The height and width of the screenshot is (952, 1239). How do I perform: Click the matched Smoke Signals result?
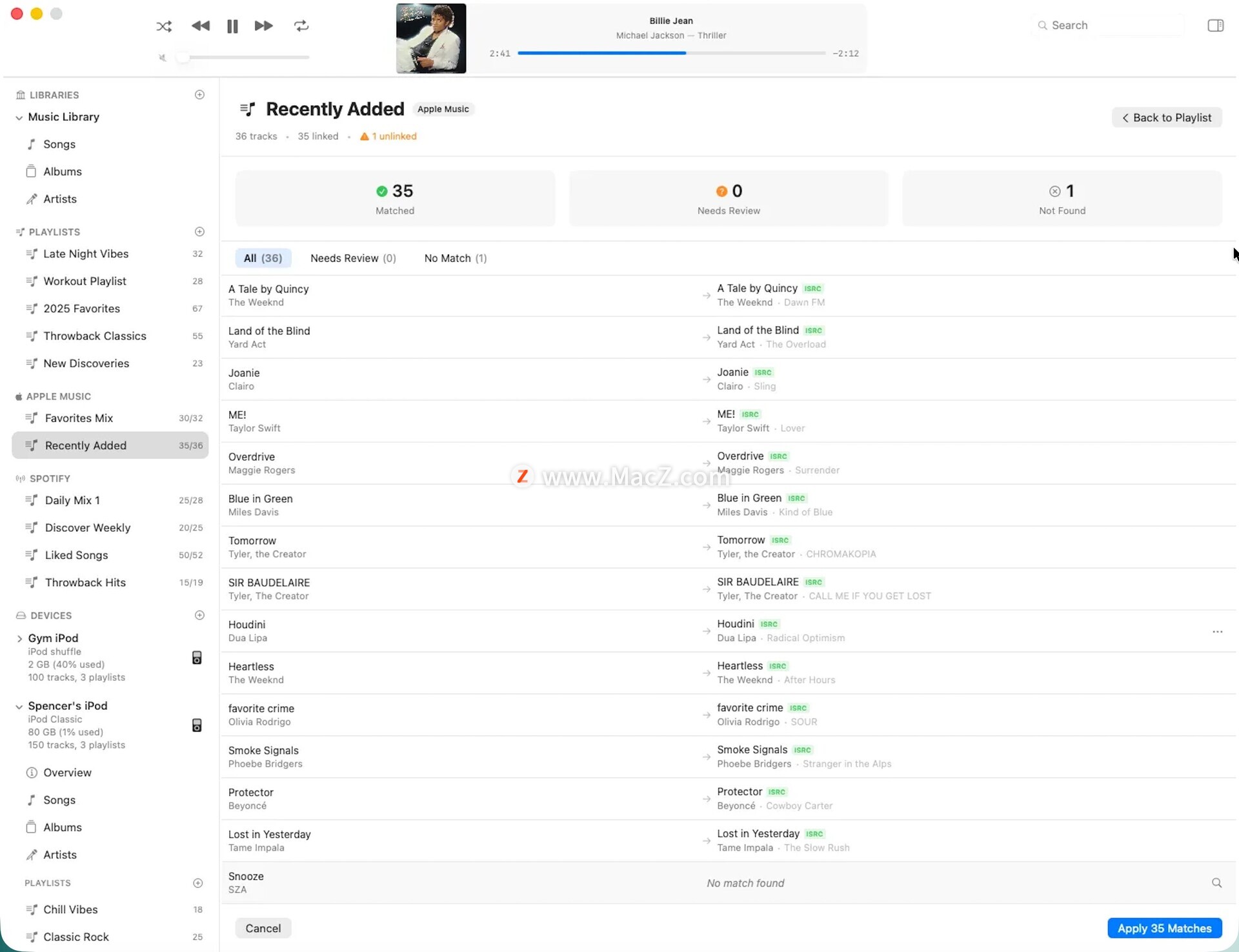point(804,756)
